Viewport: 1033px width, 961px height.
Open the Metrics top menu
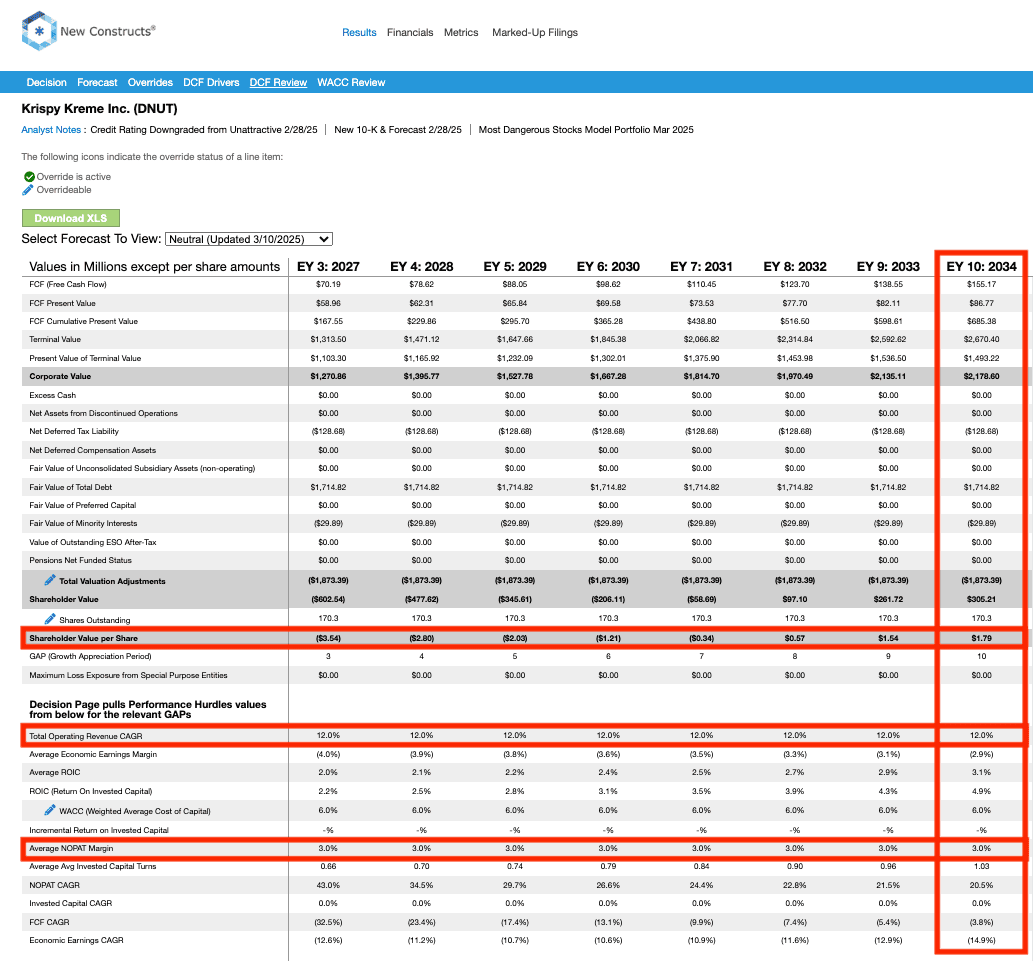[461, 32]
